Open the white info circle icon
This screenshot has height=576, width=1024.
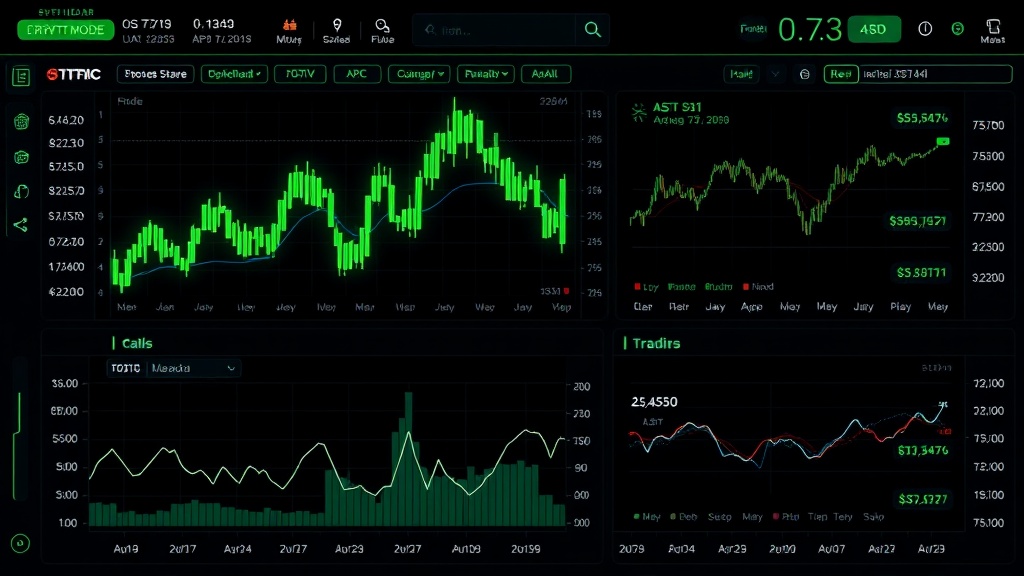click(925, 29)
